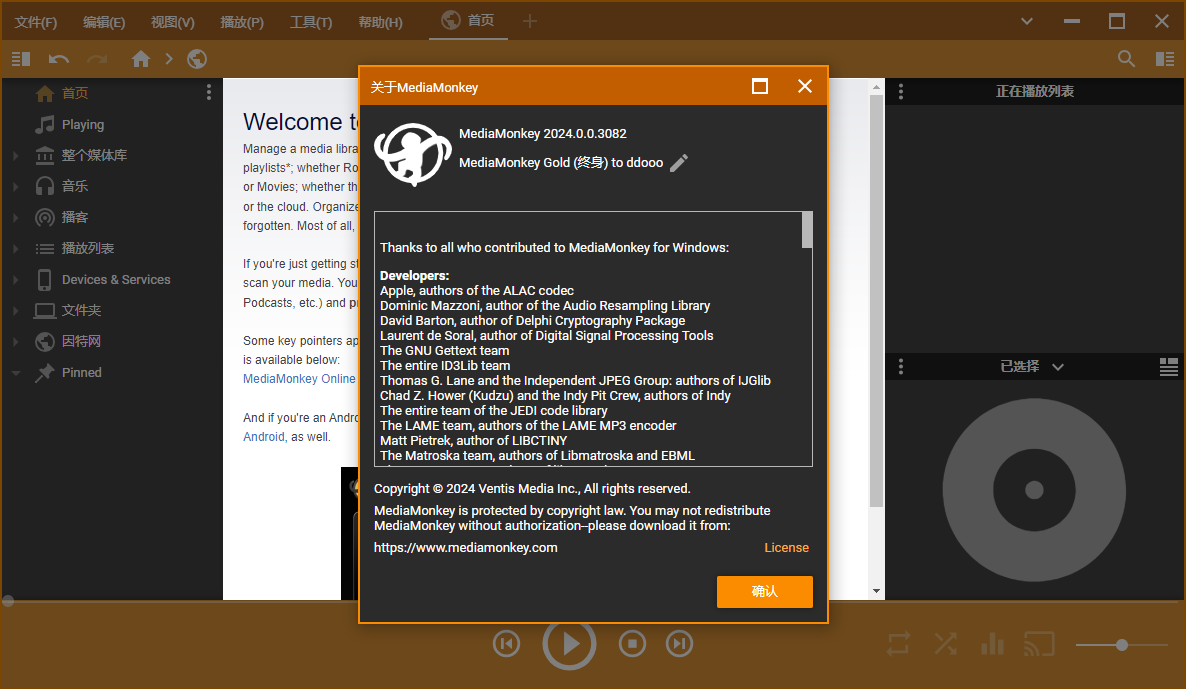Expand the 因特网 tree node
This screenshot has width=1186, height=689.
[x=15, y=341]
